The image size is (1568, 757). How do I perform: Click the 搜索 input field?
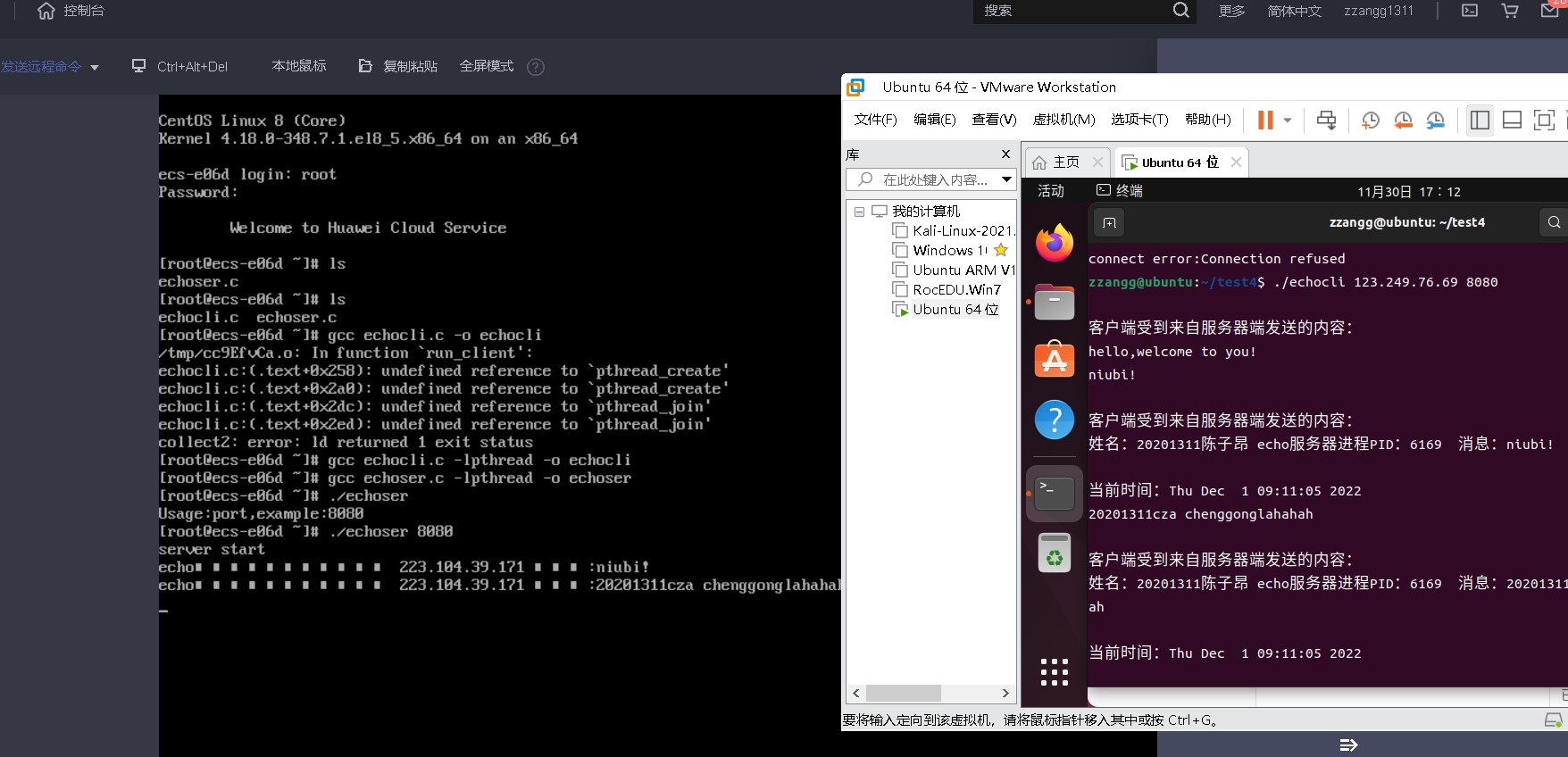1072,11
